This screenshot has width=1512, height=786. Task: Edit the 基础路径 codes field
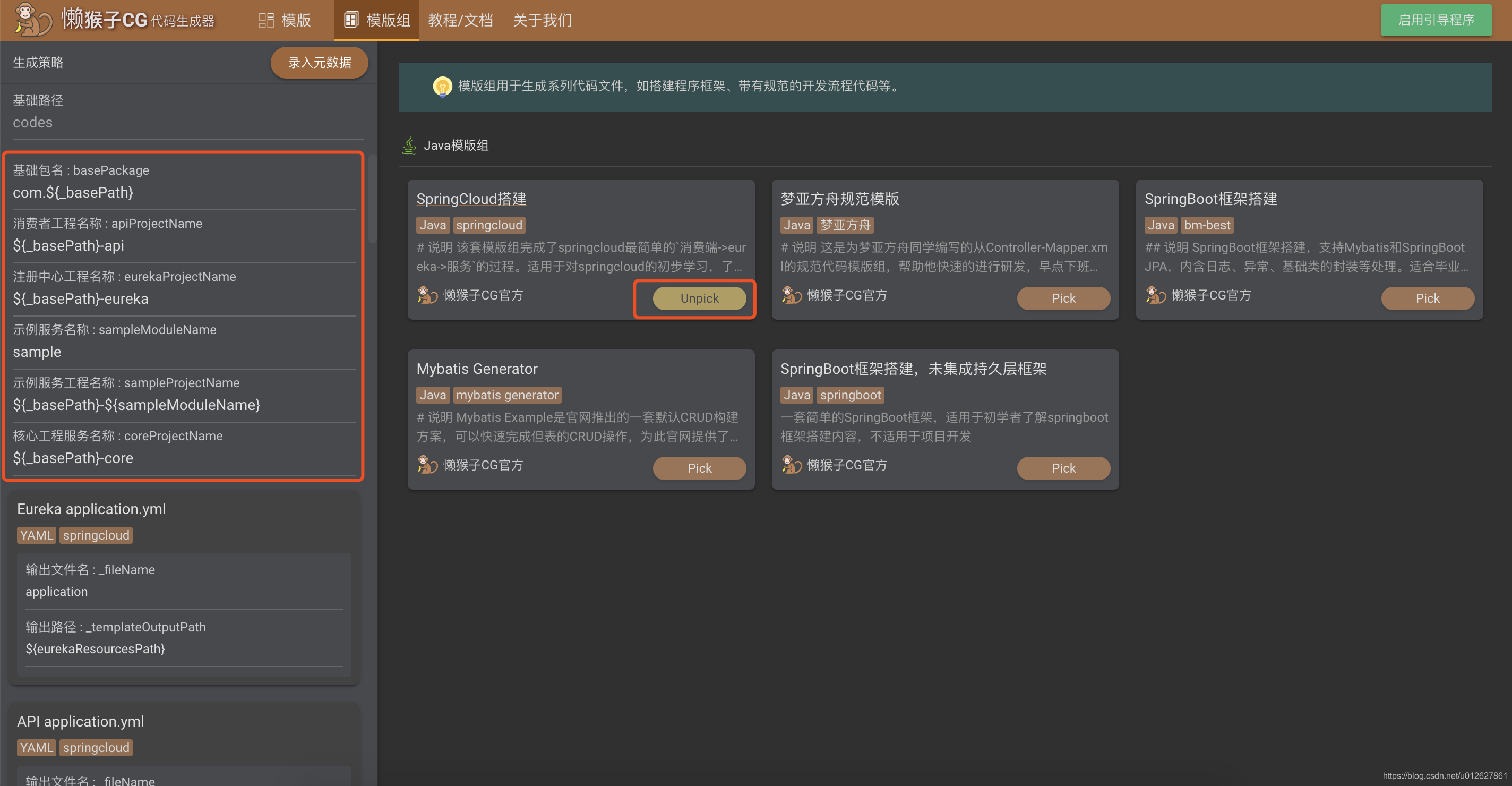[188, 123]
